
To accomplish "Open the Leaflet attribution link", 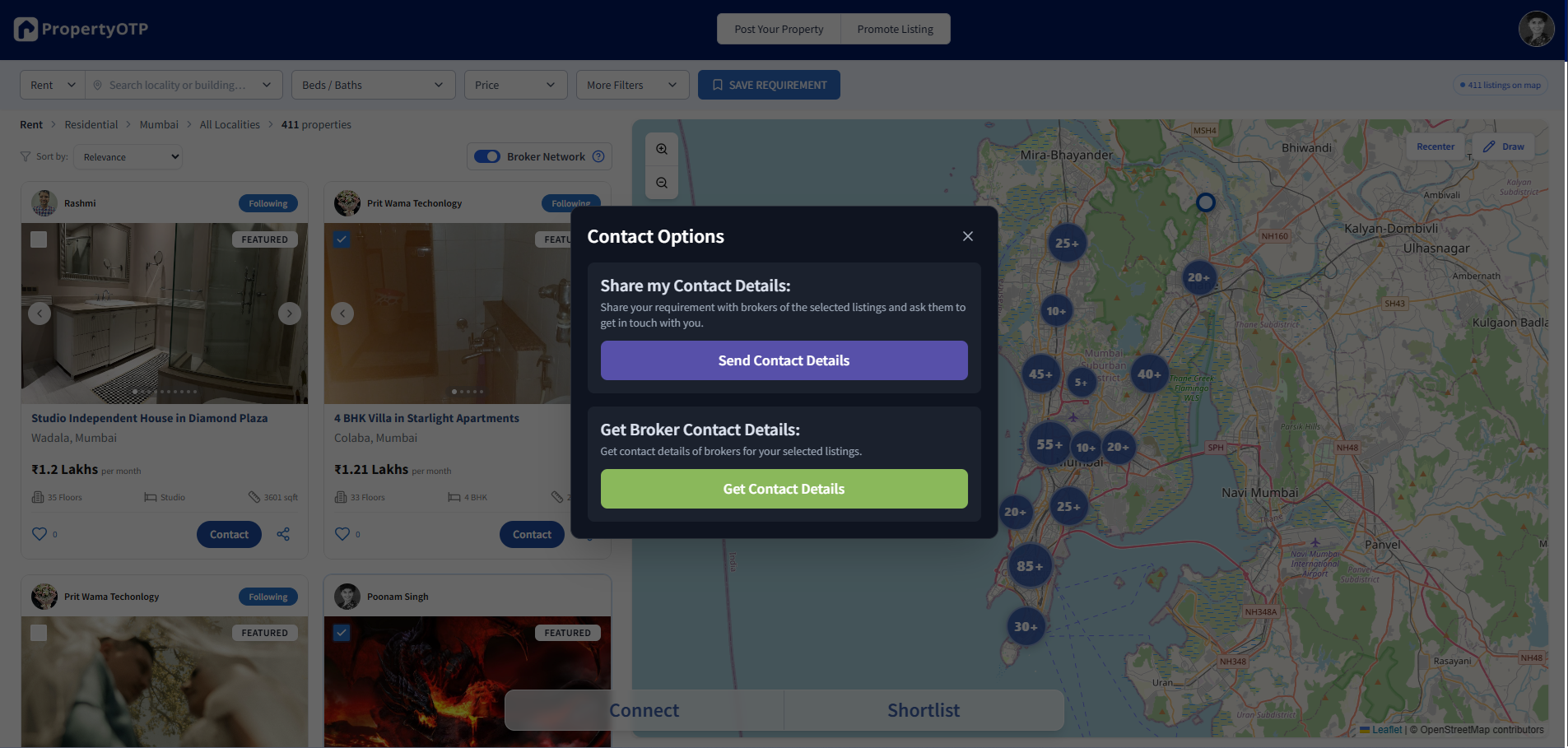I will click(x=1381, y=730).
